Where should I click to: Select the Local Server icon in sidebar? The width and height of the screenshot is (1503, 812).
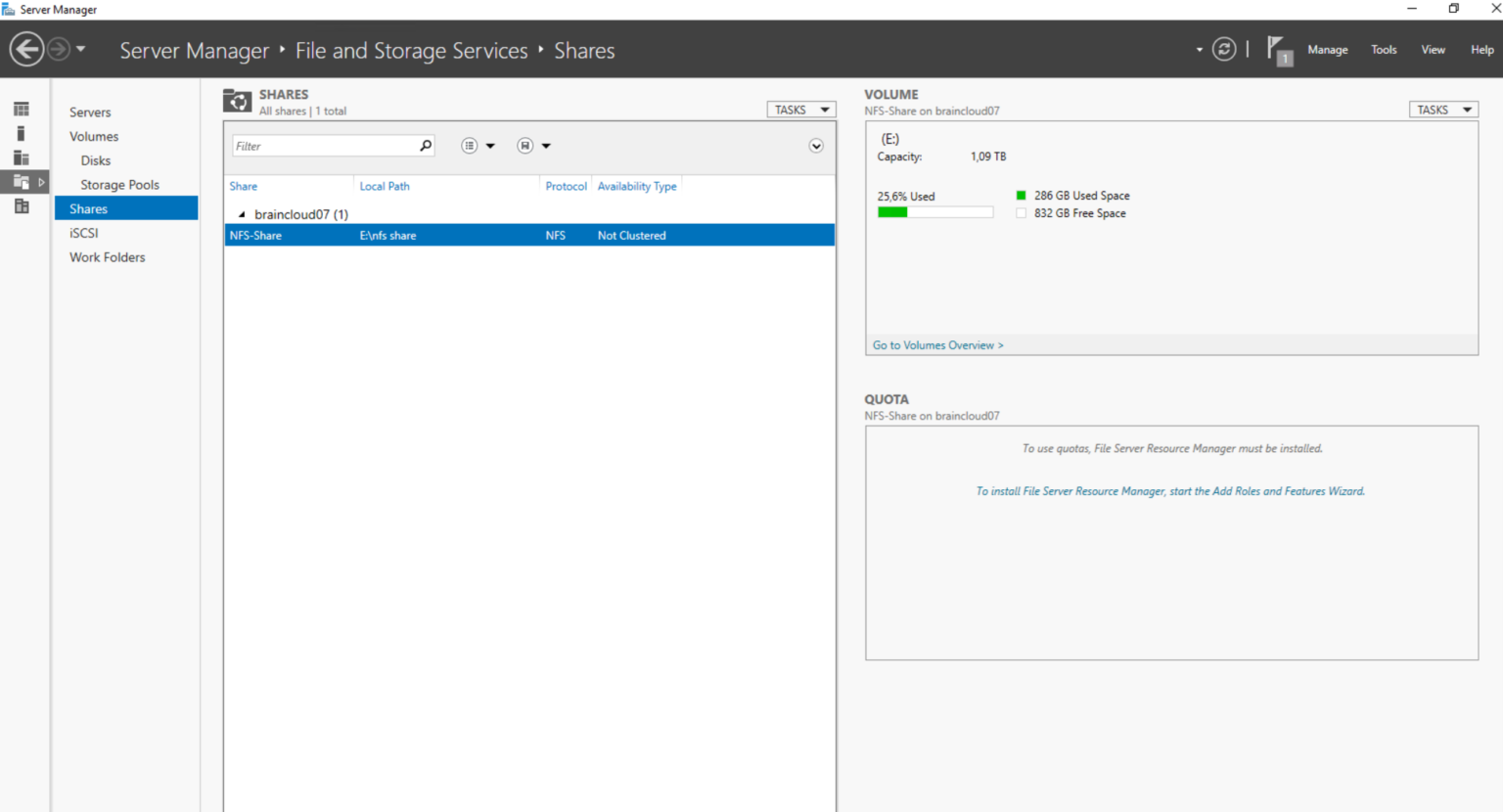21,133
